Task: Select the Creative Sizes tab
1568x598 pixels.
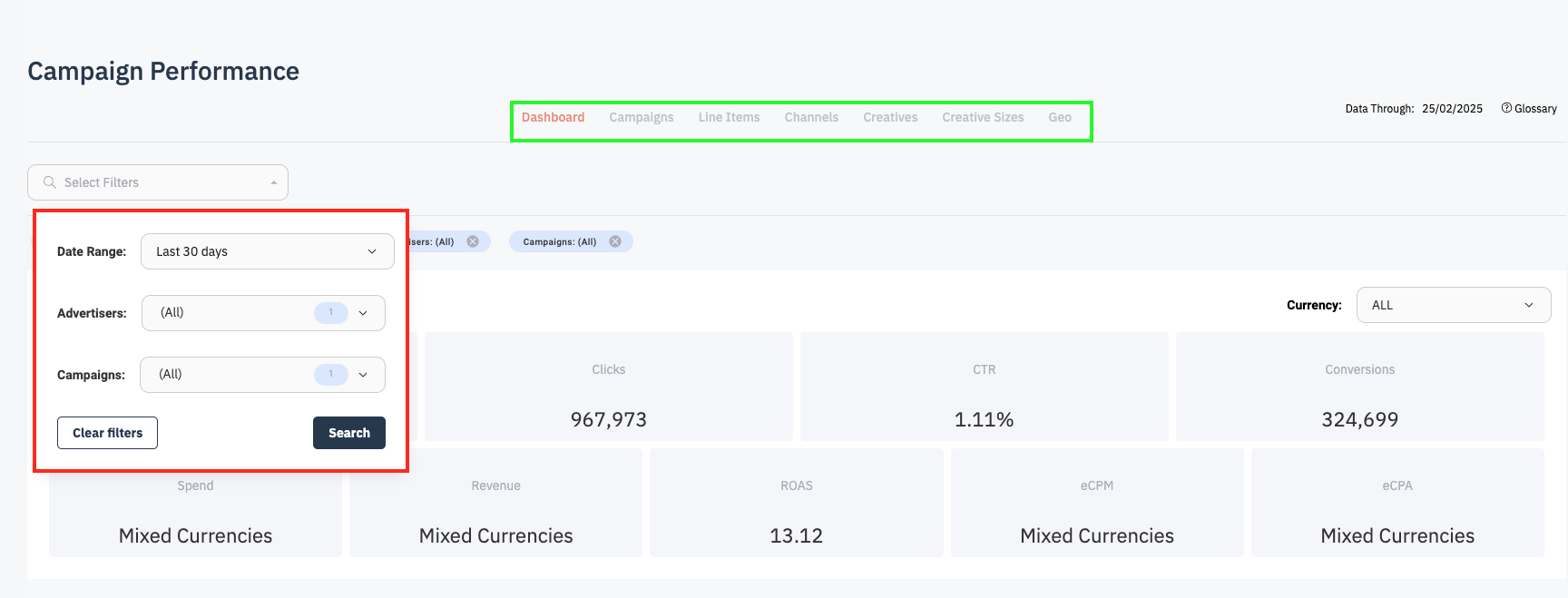Action: tap(983, 118)
